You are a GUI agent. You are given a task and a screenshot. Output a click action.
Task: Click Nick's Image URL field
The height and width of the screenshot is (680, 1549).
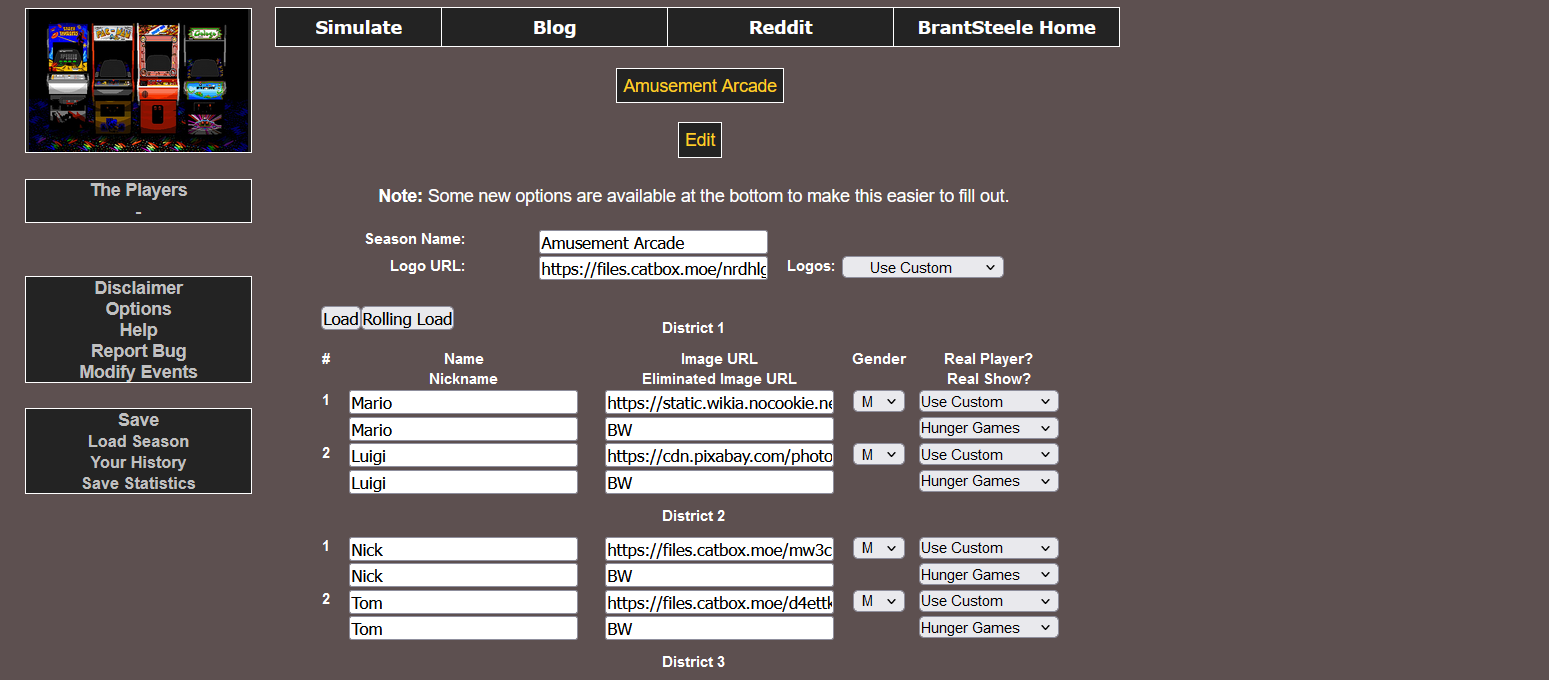[x=719, y=549]
